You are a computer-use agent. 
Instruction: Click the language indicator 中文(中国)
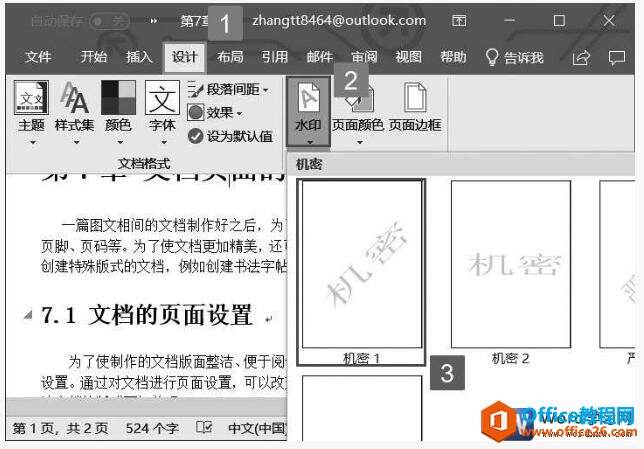258,428
